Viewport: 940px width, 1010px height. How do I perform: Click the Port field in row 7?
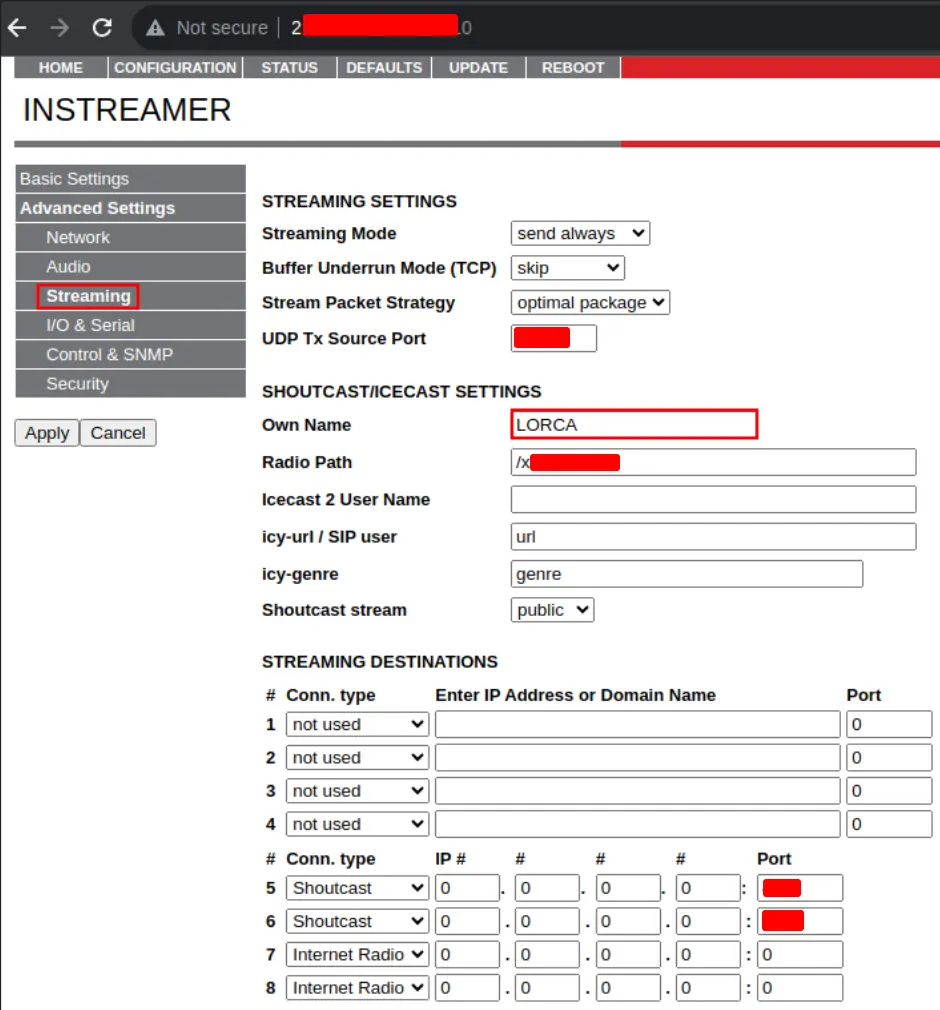click(x=800, y=955)
